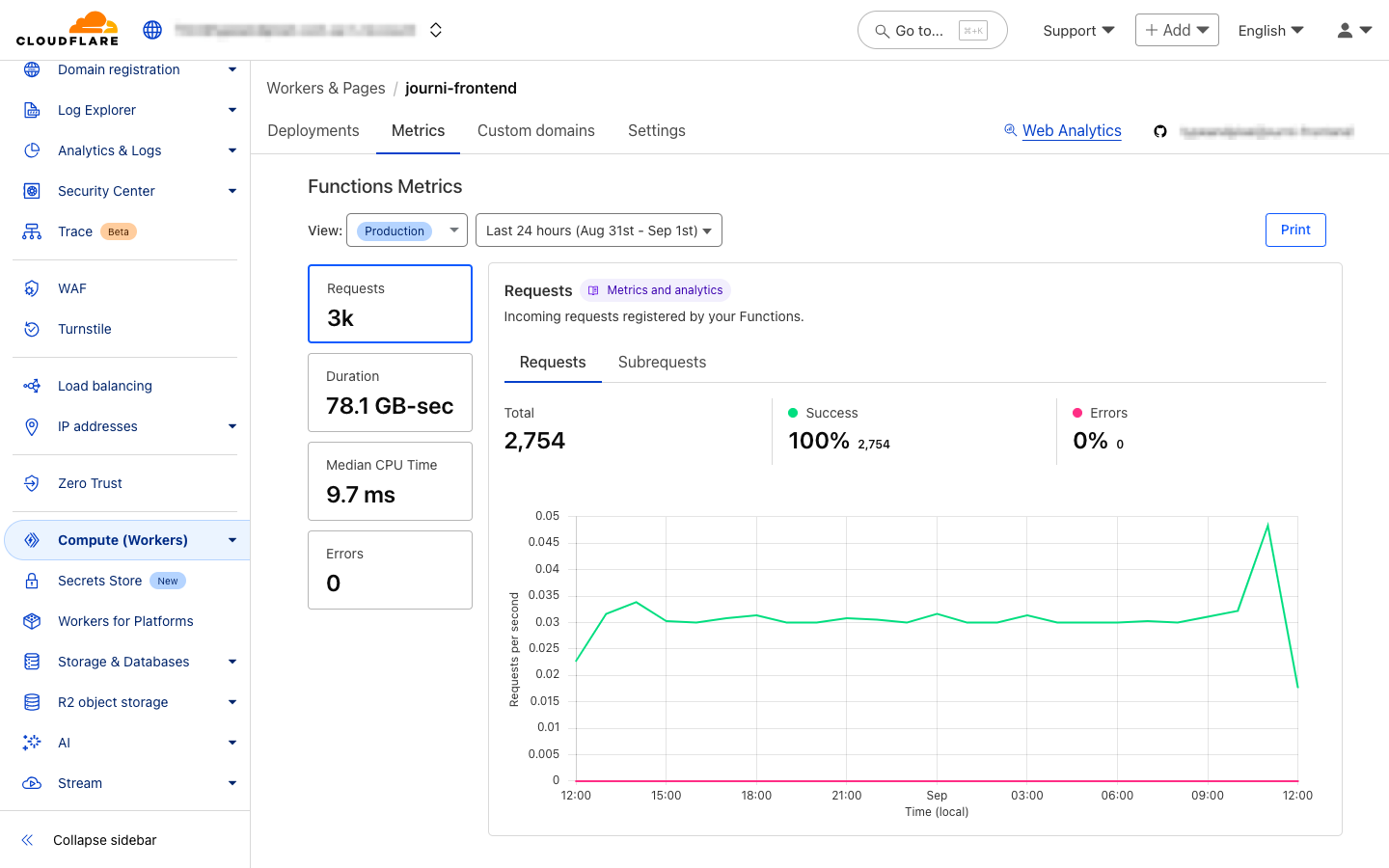Click the green Success legend dot
Image resolution: width=1389 pixels, height=868 pixels.
coord(793,413)
